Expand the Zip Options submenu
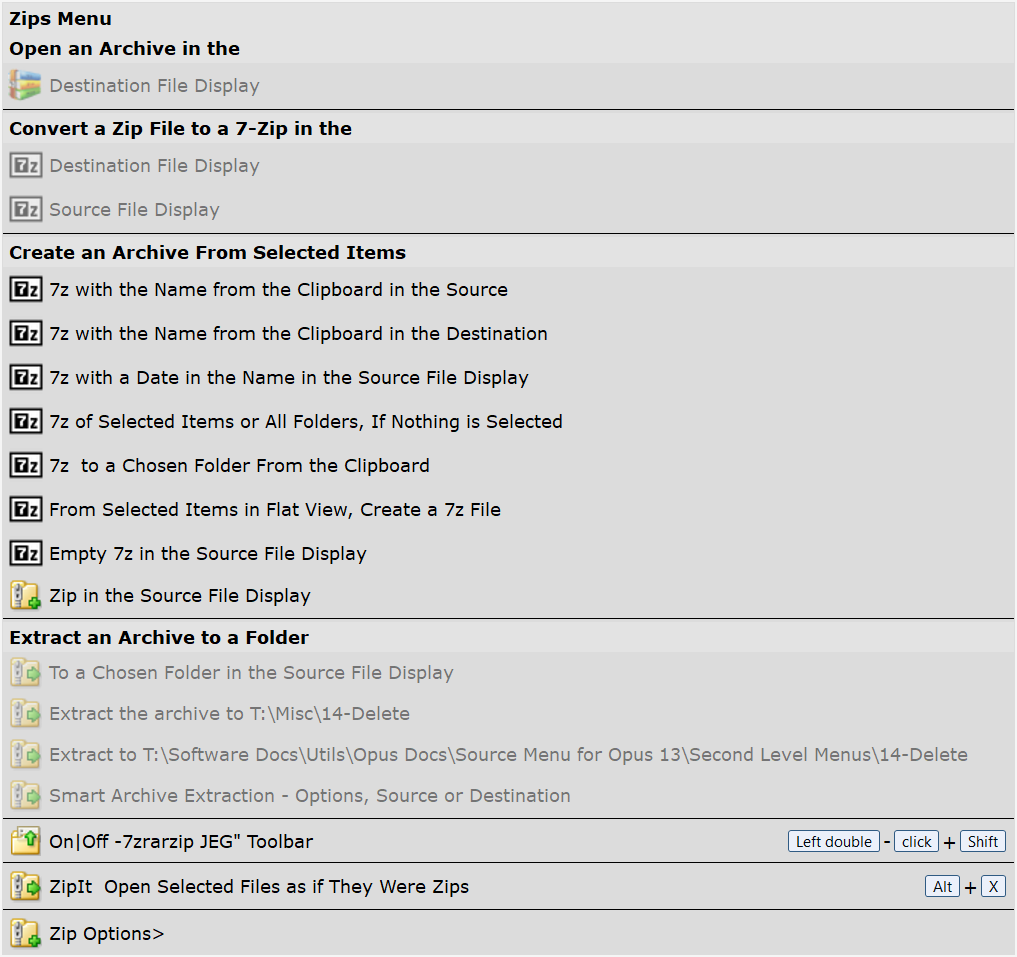Viewport: 1017px width, 957px height. 107,934
